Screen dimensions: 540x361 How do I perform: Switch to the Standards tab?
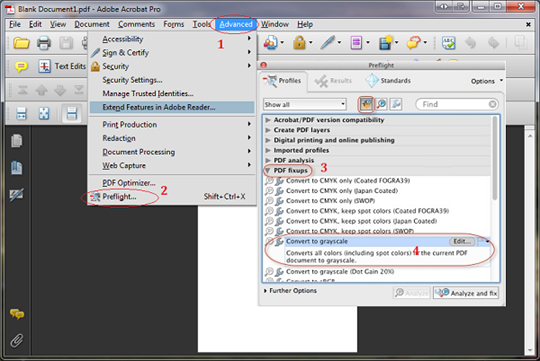coord(388,81)
